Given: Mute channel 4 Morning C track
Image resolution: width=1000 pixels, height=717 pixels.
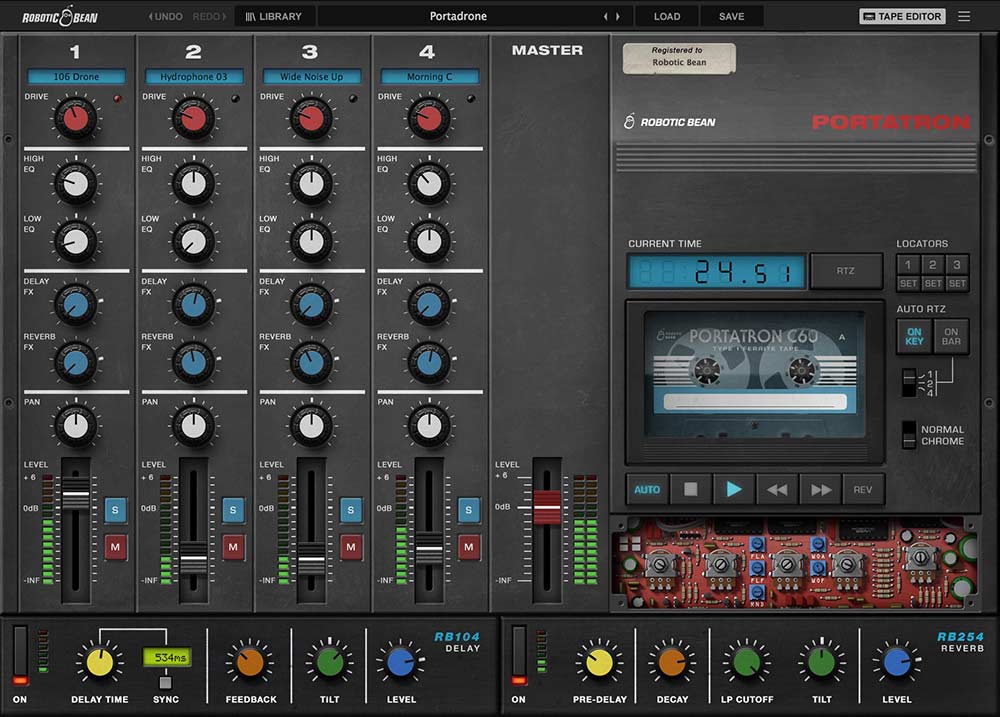Looking at the screenshot, I should coord(467,547).
